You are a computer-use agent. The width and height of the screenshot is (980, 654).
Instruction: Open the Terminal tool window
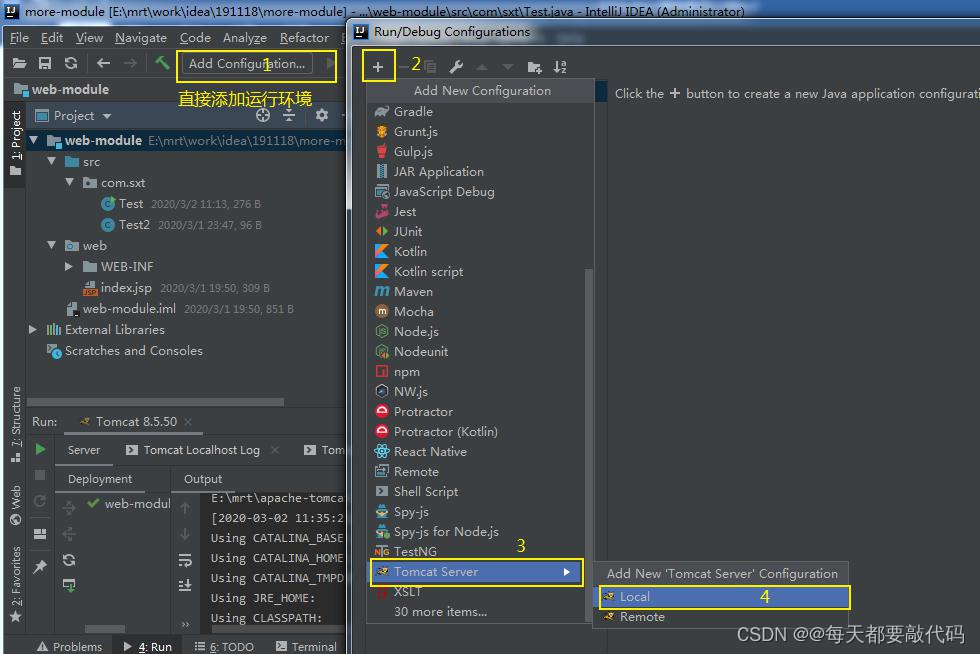(x=306, y=646)
